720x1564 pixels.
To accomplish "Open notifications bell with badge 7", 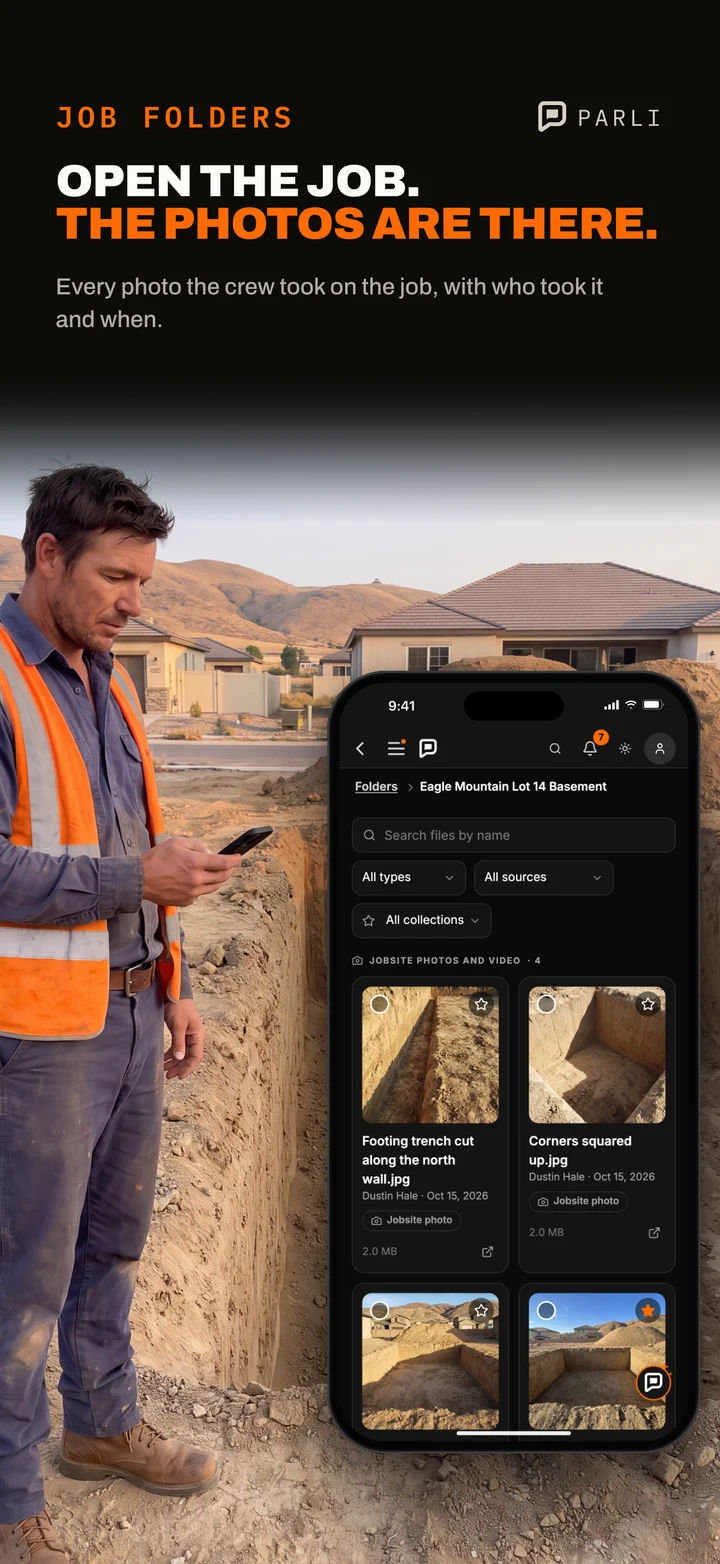I will [x=590, y=748].
